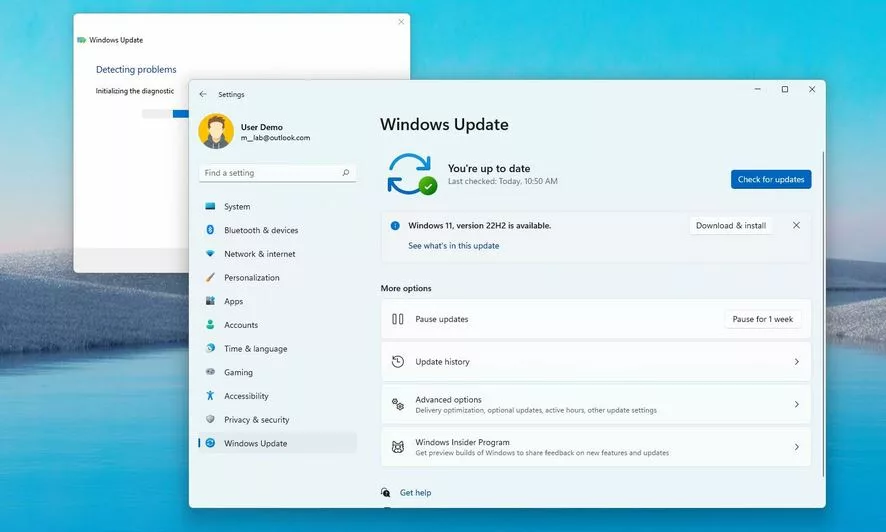Click the search magnifier icon in Find a setting

pyautogui.click(x=345, y=173)
